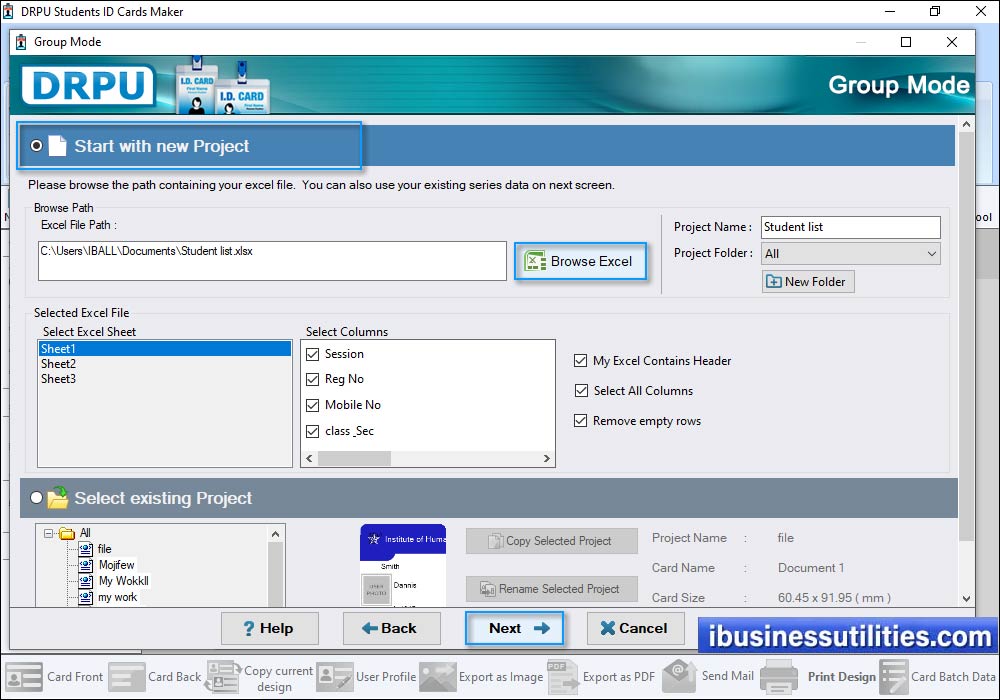
Task: Click inside the Excel File Path field
Action: 270,260
